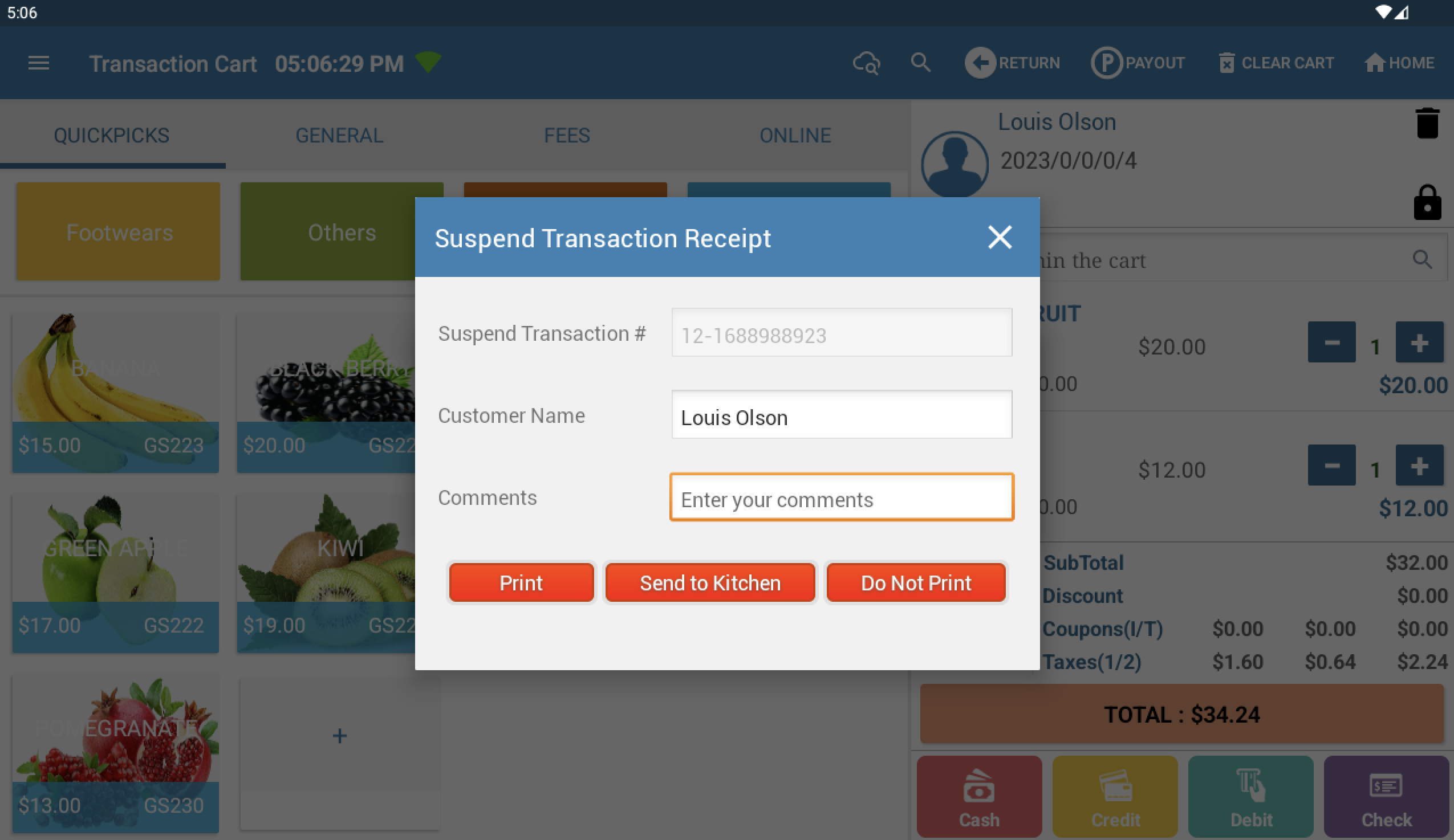
Task: Close the Suspend Transaction Receipt dialog
Action: (x=1000, y=238)
